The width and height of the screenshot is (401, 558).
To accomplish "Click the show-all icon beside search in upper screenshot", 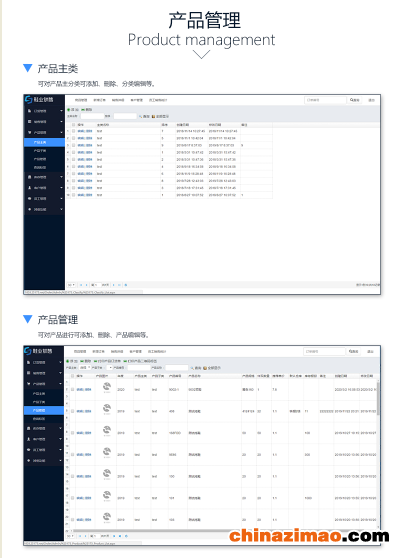I will [154, 116].
